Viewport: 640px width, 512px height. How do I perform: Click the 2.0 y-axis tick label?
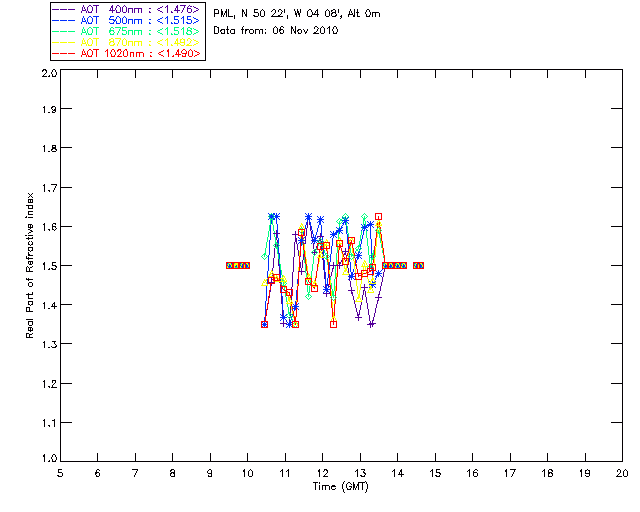point(49,73)
